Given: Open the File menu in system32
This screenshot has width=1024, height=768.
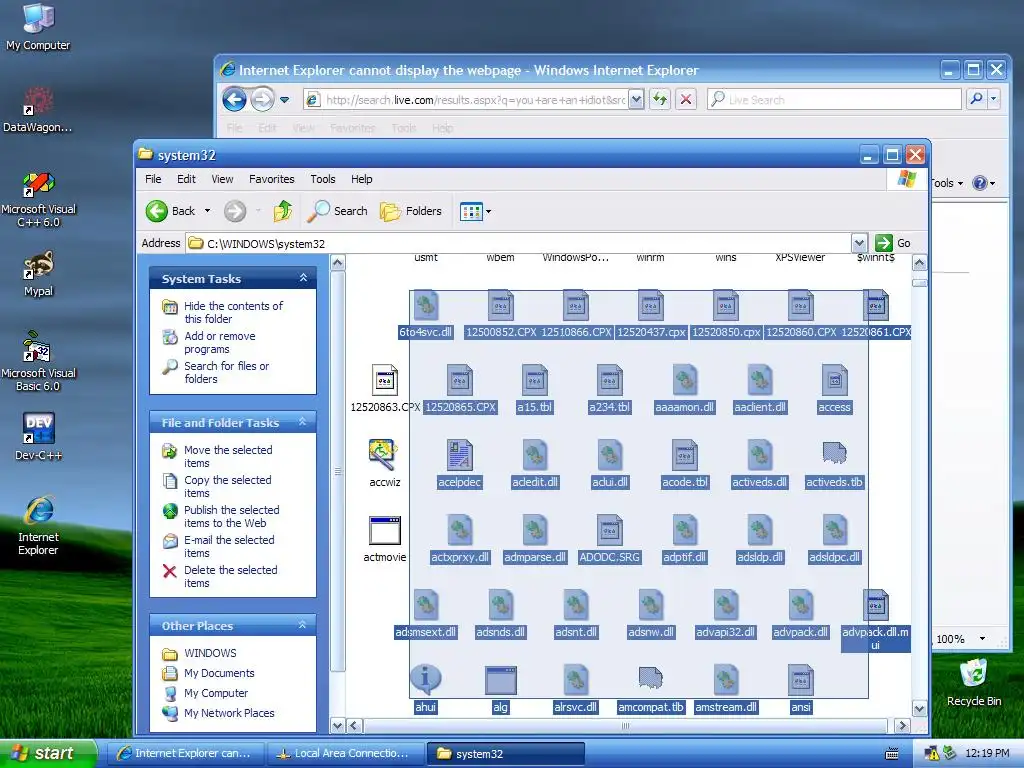Looking at the screenshot, I should [x=153, y=179].
